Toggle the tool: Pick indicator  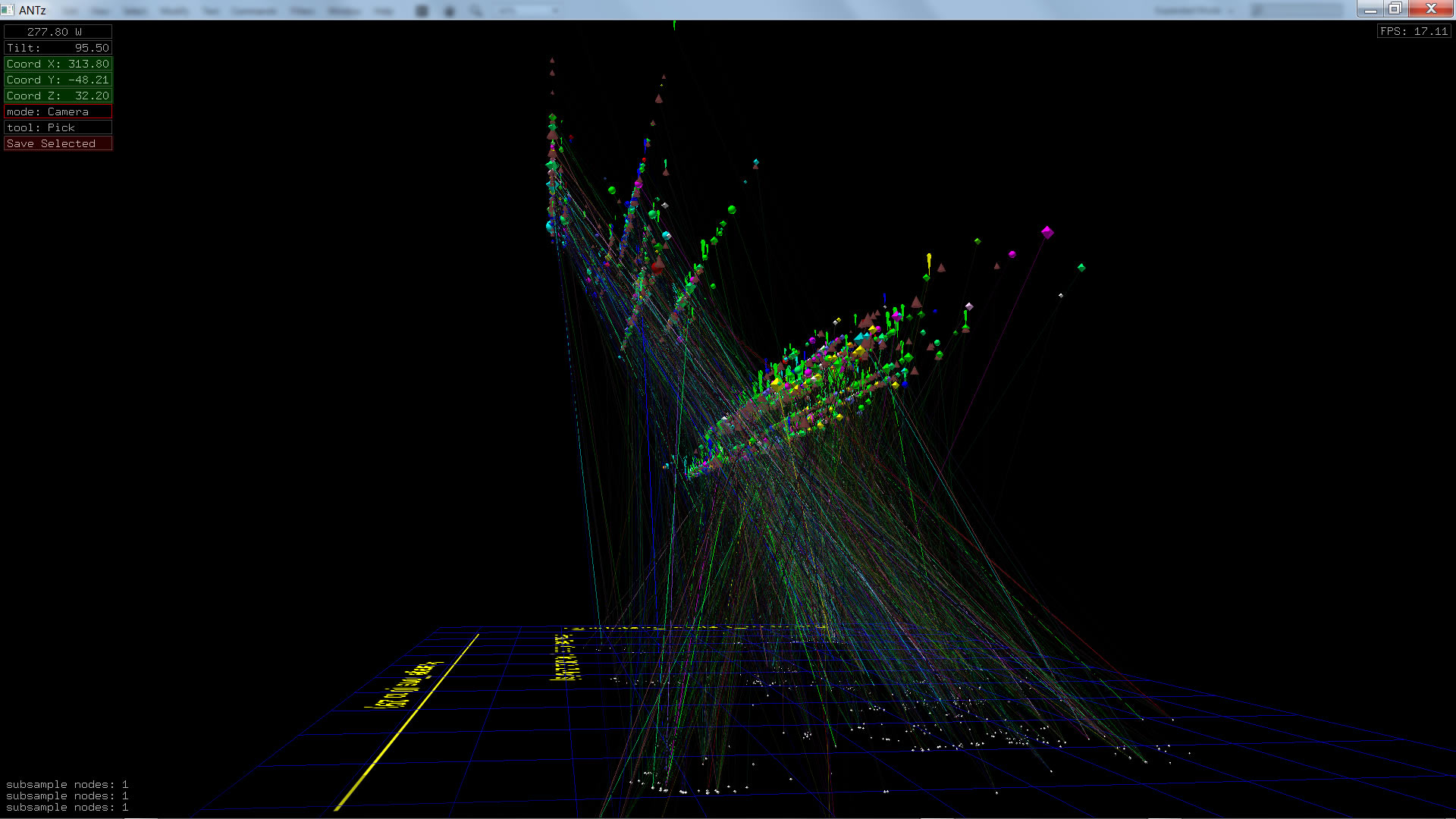(58, 127)
